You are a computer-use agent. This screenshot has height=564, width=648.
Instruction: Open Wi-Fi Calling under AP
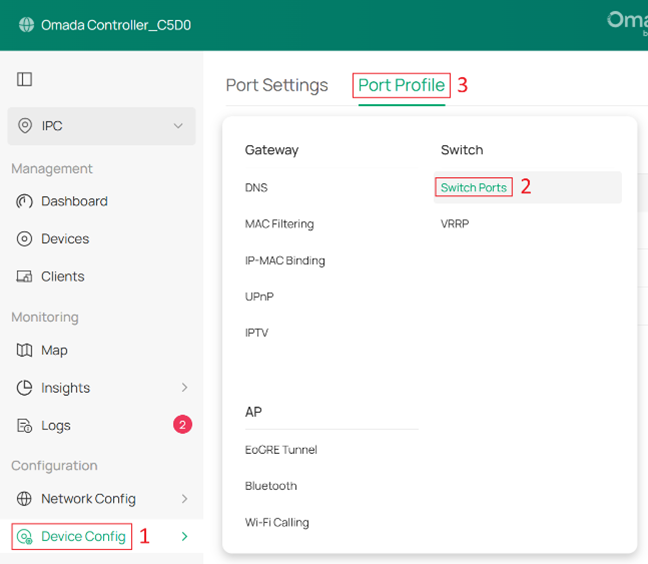[x=277, y=523]
